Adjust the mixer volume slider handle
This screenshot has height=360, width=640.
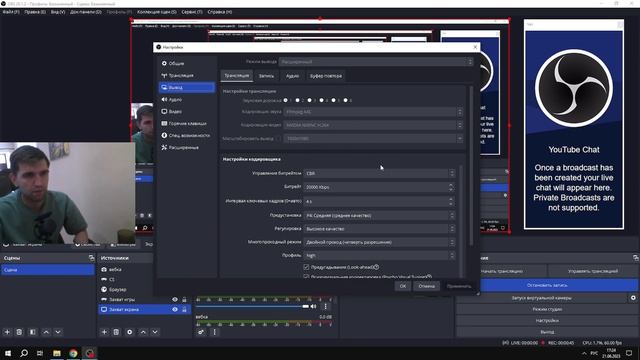click(x=305, y=307)
